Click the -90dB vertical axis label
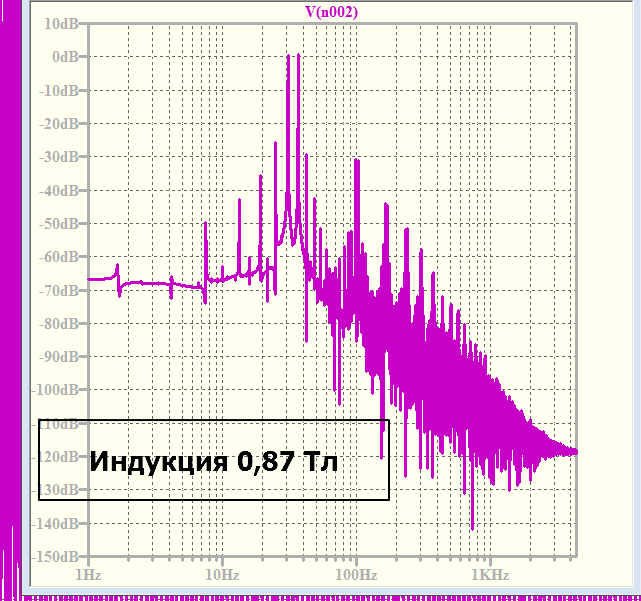Image resolution: width=641 pixels, height=601 pixels. coord(58,357)
